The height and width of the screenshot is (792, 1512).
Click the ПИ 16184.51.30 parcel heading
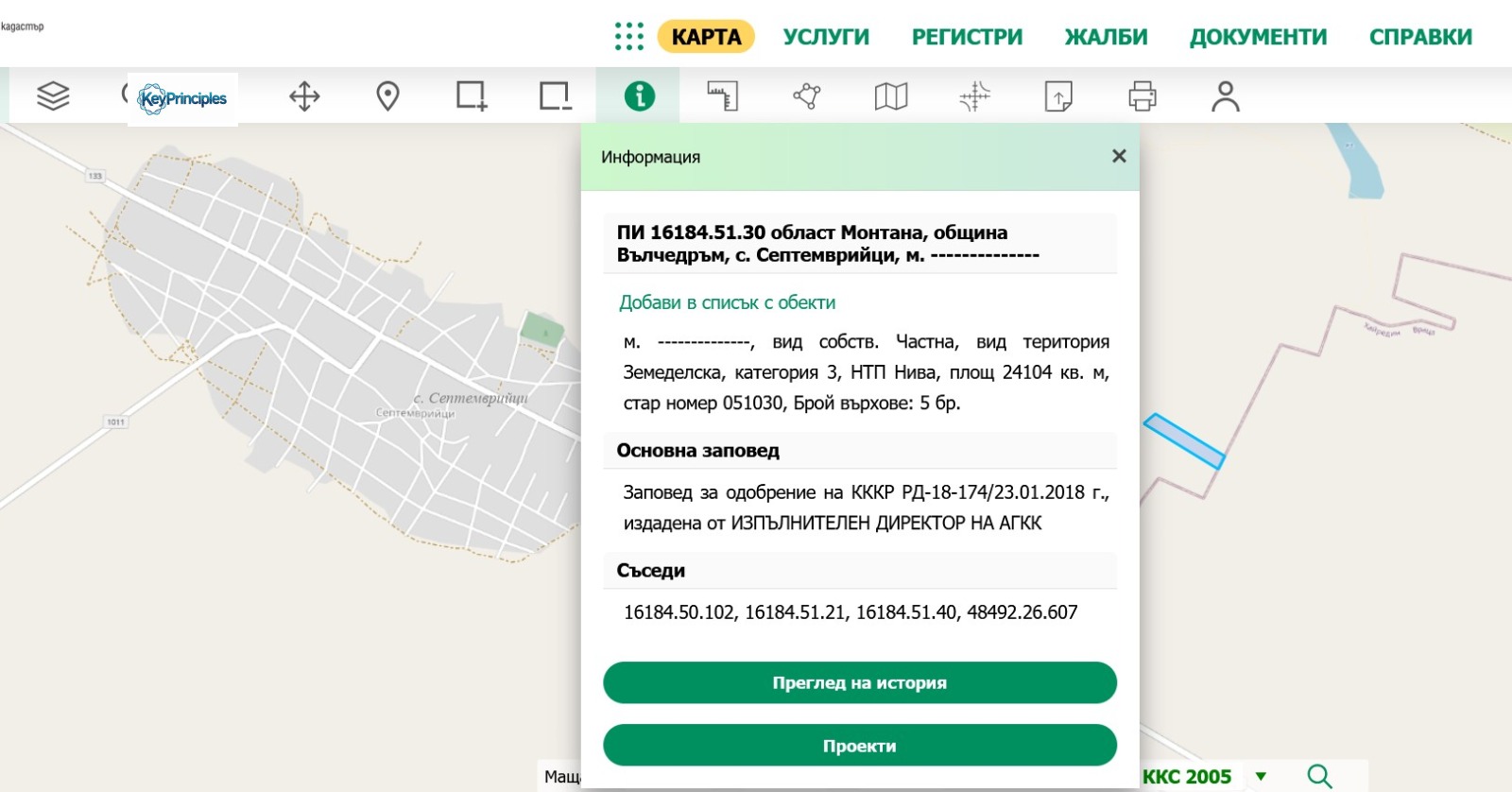[x=860, y=243]
